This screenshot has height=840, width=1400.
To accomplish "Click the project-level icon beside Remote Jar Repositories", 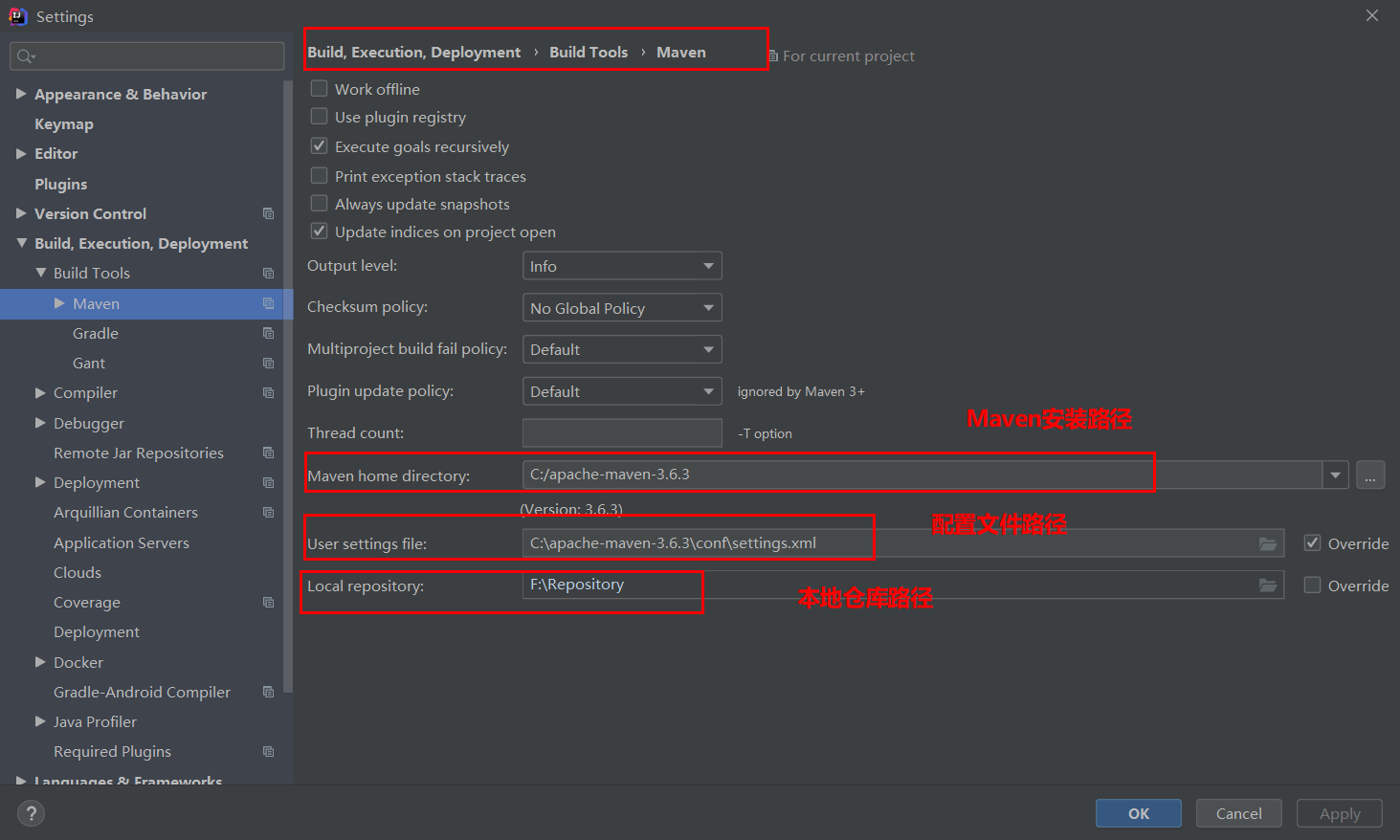I will click(x=268, y=453).
